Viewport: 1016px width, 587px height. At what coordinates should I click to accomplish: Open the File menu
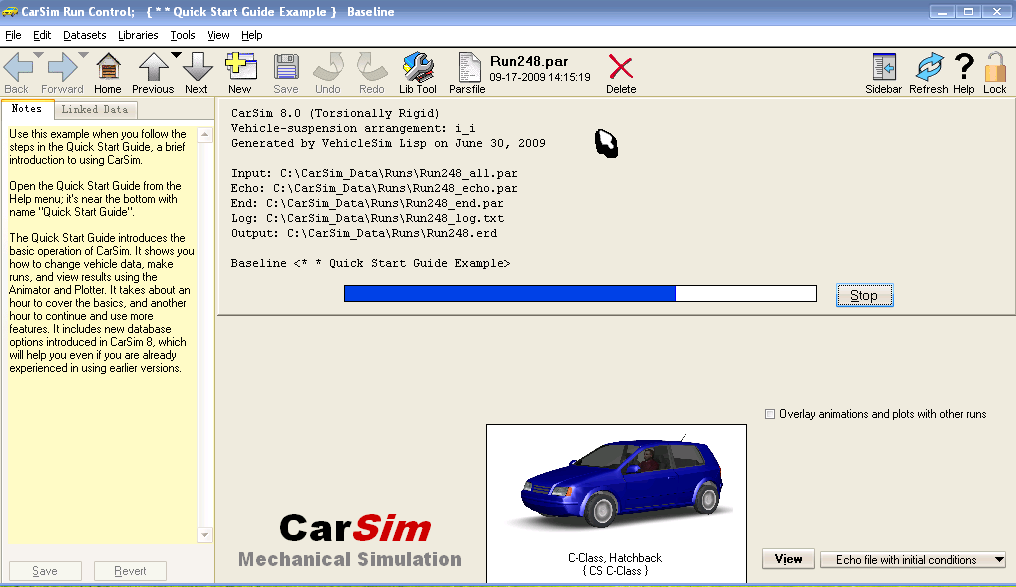pyautogui.click(x=13, y=35)
